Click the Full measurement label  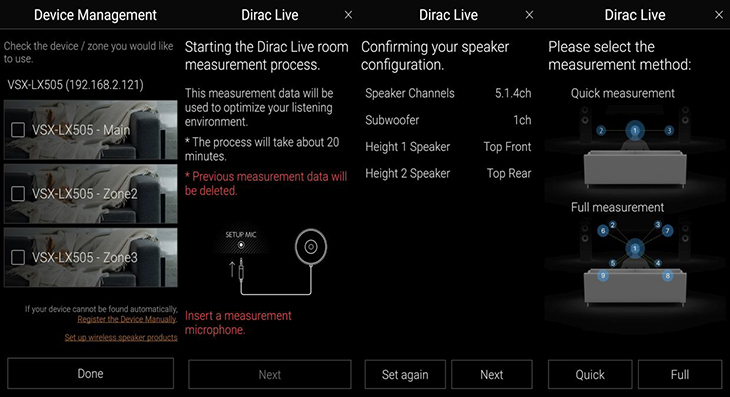617,207
